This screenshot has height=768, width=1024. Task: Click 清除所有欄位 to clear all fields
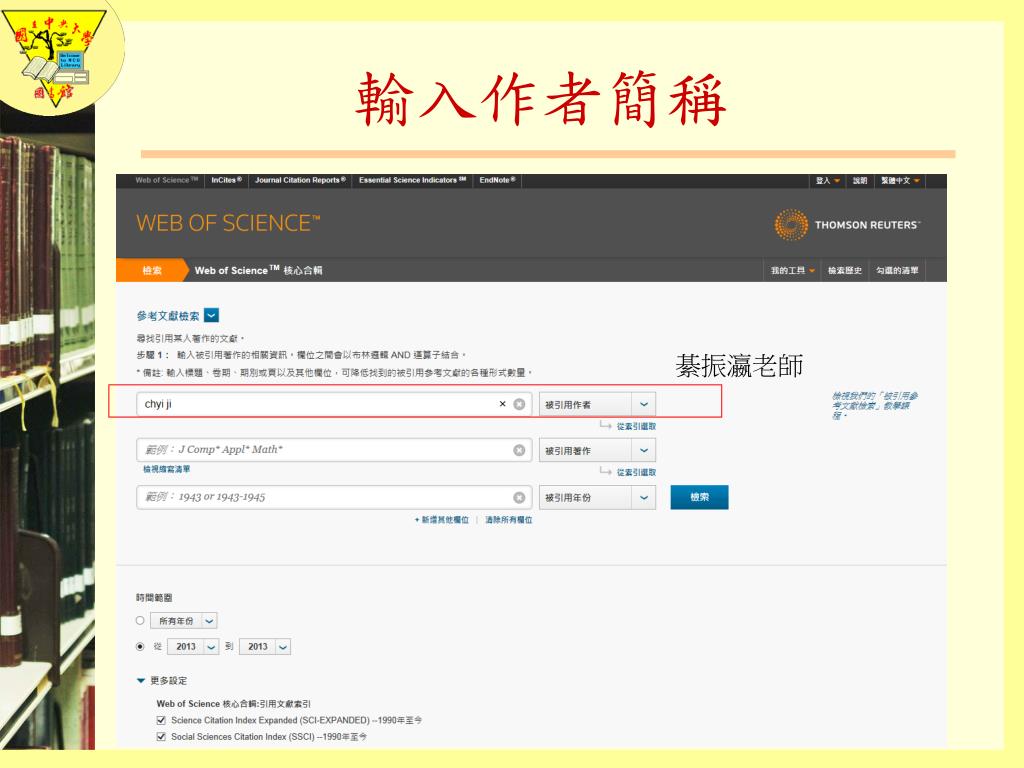click(508, 520)
